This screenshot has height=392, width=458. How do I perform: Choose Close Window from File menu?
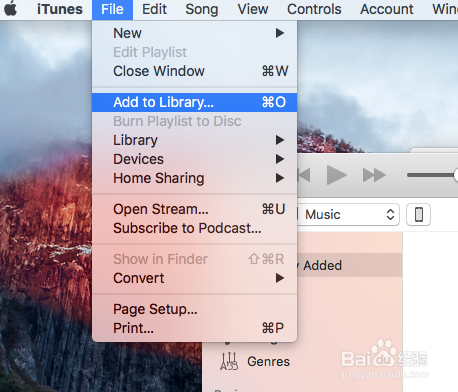[x=194, y=71]
